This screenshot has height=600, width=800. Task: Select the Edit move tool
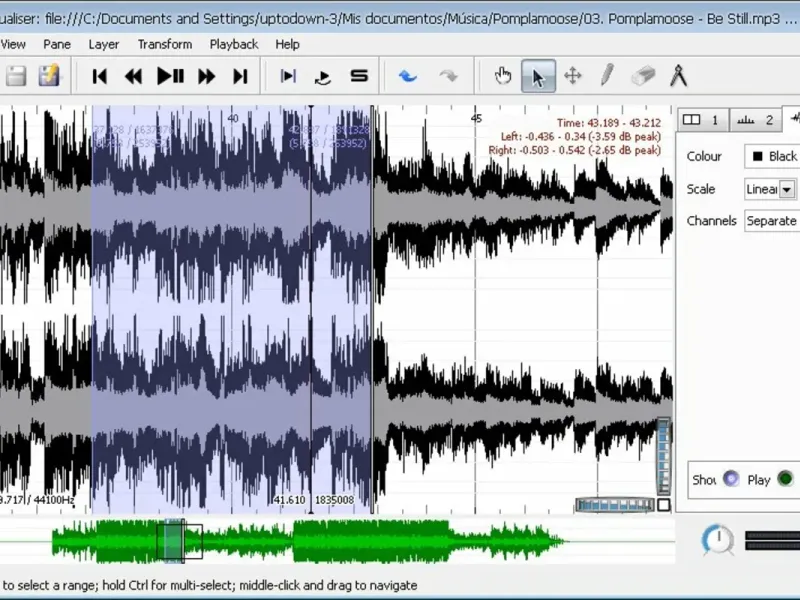click(573, 76)
